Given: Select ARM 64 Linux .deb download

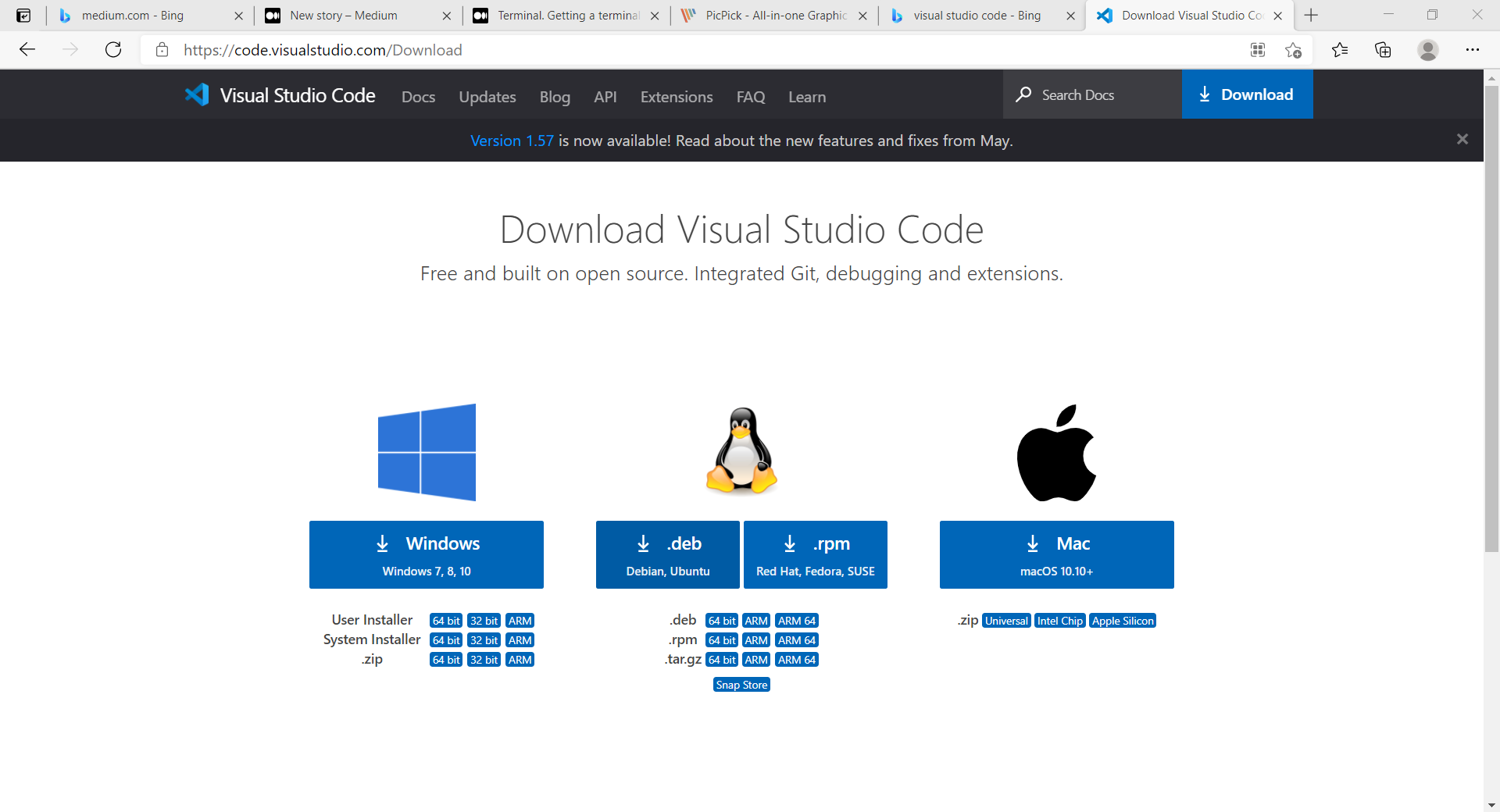Looking at the screenshot, I should tap(797, 621).
